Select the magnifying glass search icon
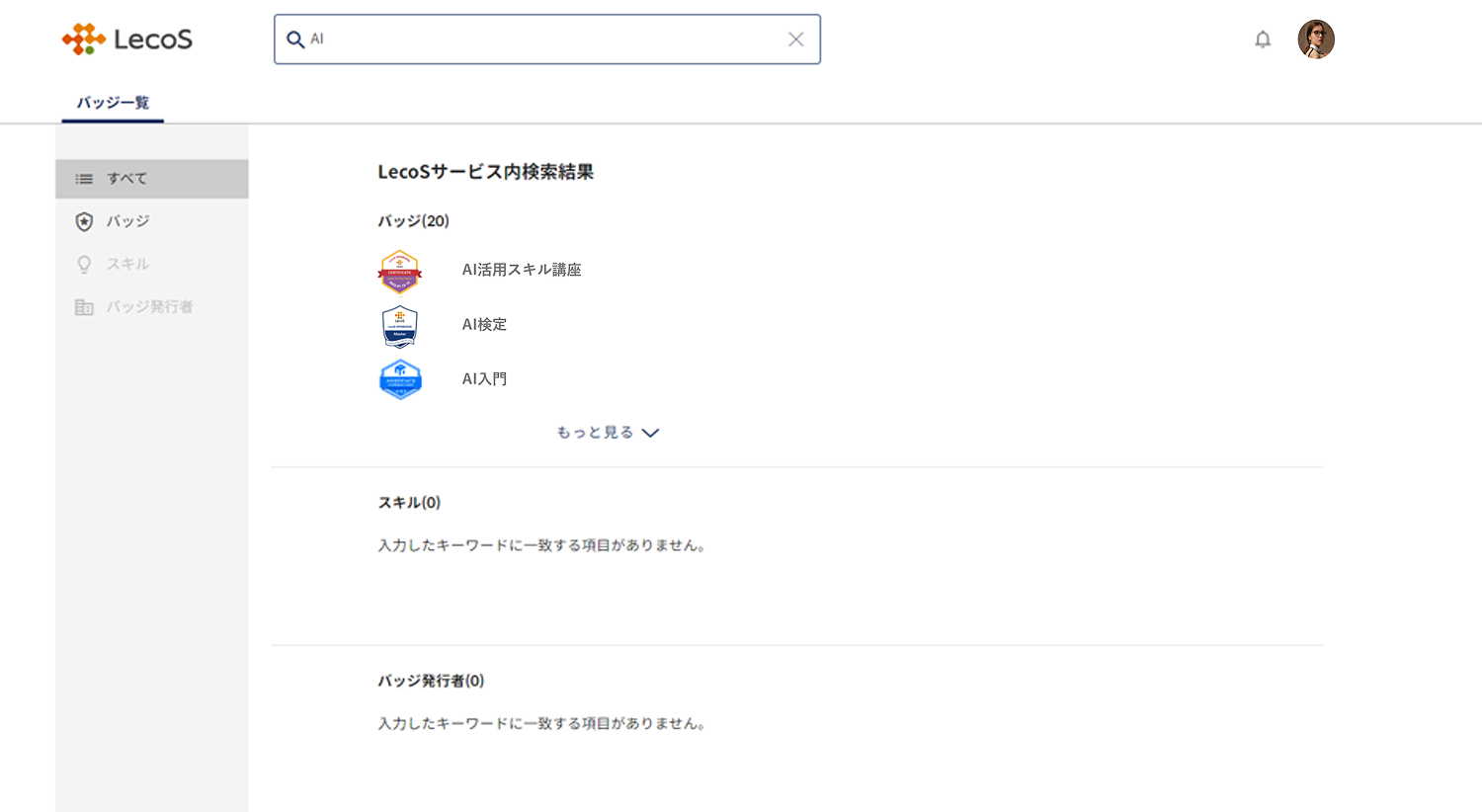The width and height of the screenshot is (1482, 812). (x=295, y=39)
